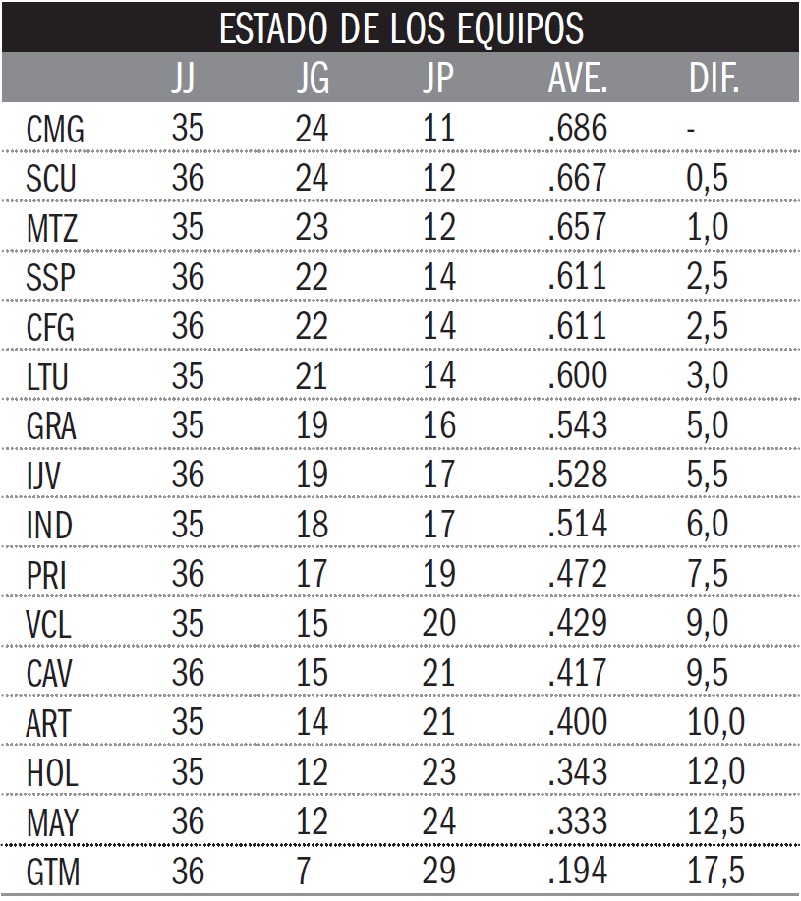Select the JJ column header

coord(183,77)
